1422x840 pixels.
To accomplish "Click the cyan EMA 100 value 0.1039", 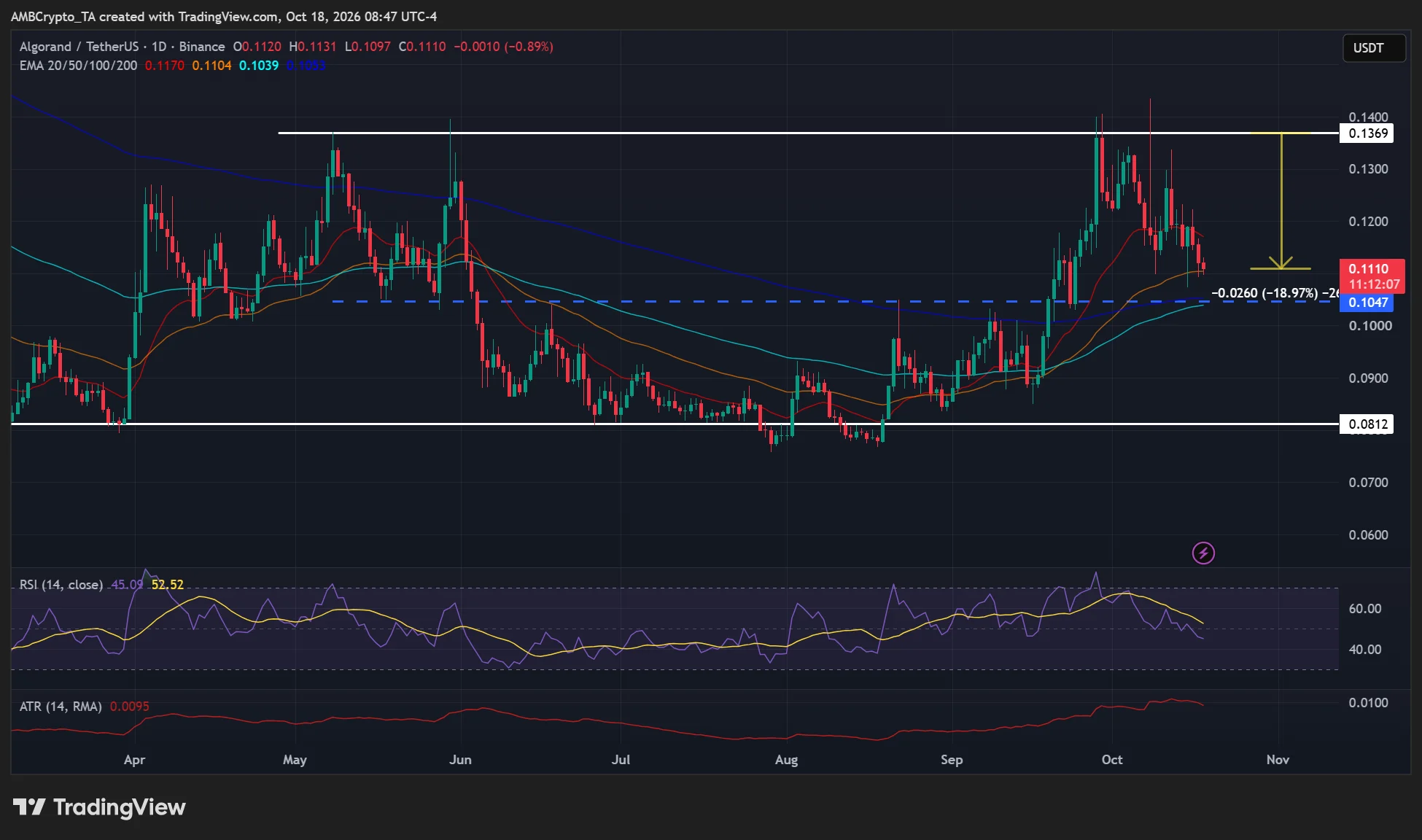I will coord(259,66).
